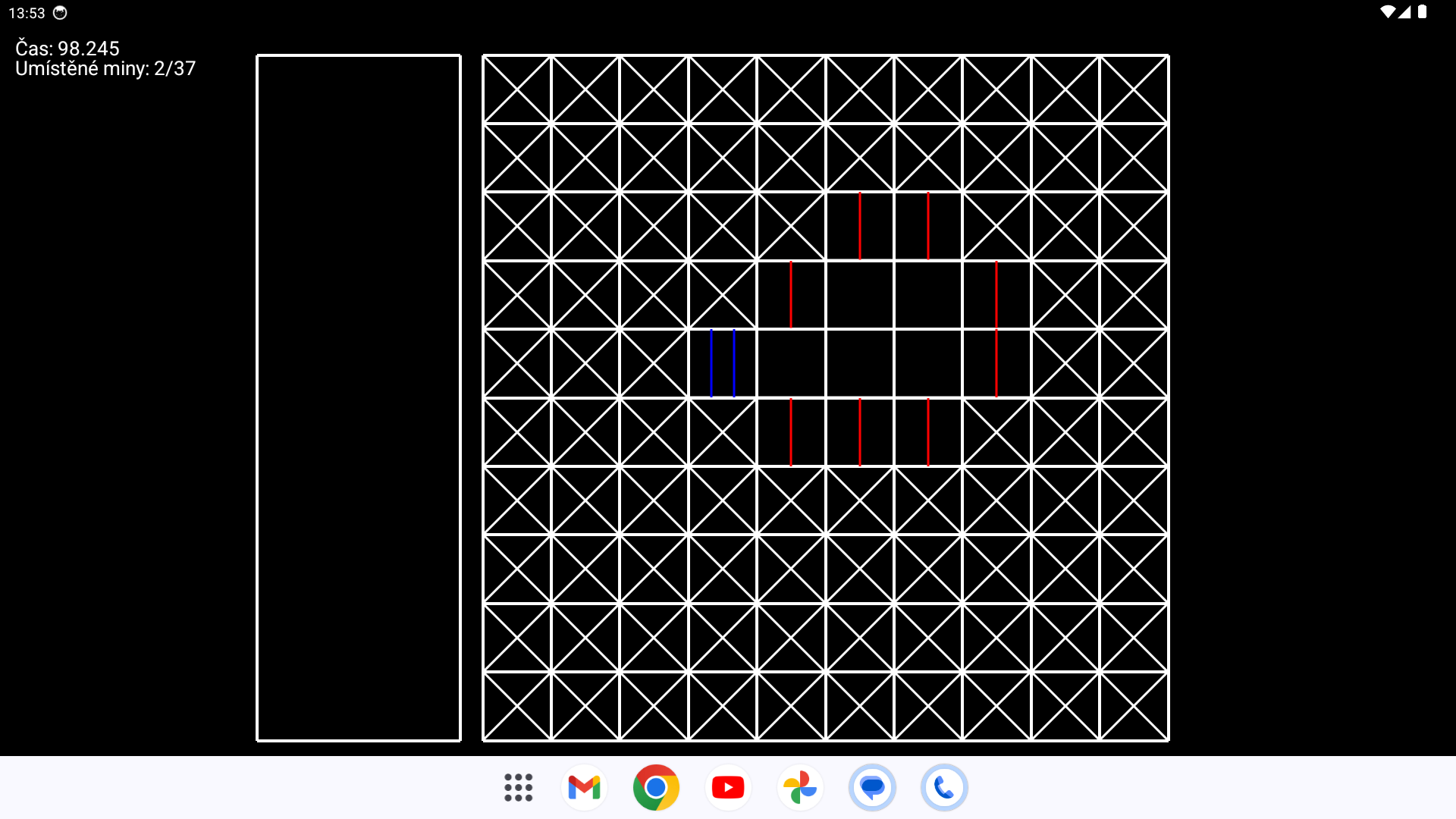Image resolution: width=1456 pixels, height=819 pixels.
Task: Open YouTube app in the taskbar
Action: (x=728, y=788)
